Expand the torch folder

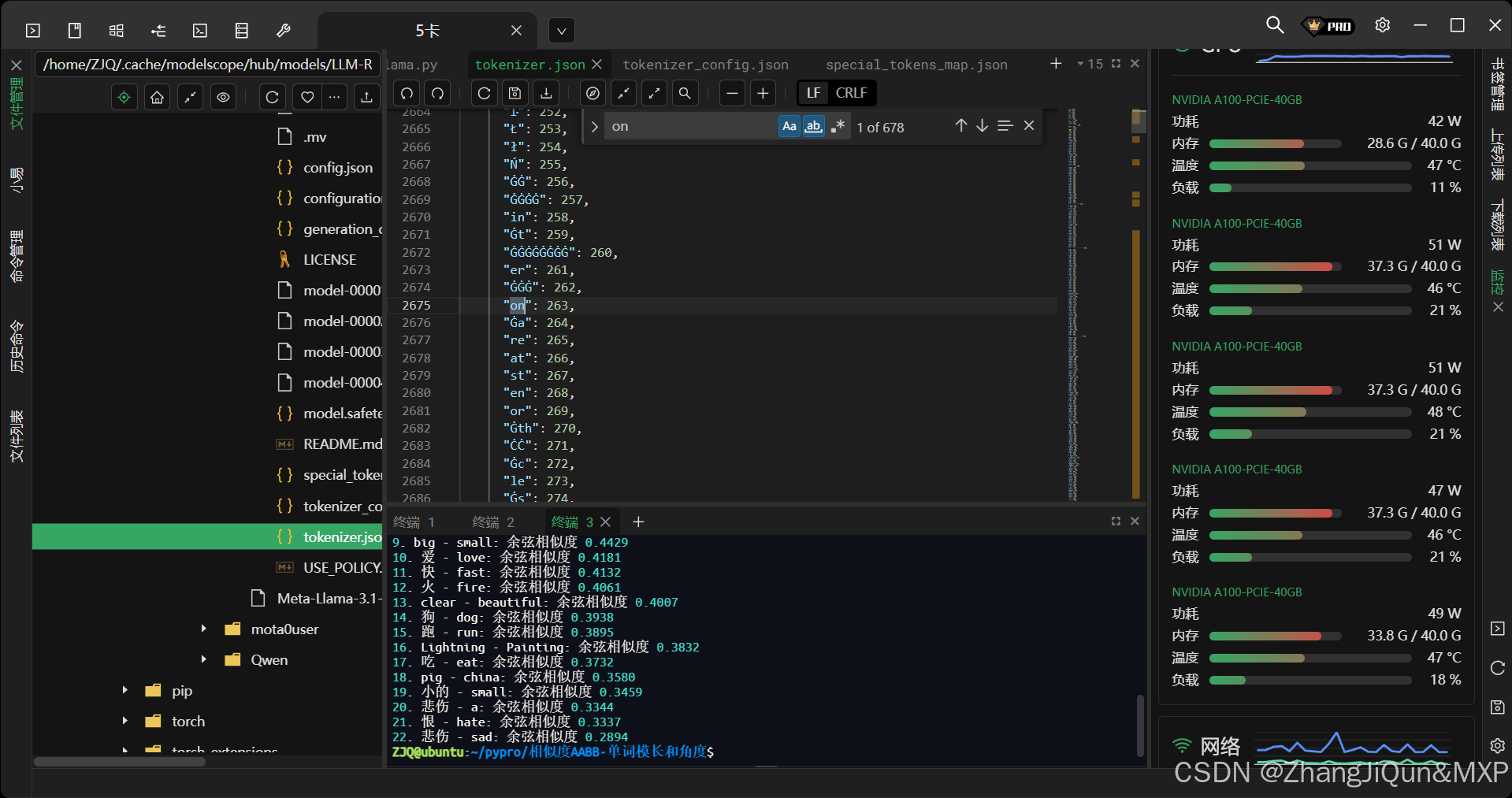[x=124, y=721]
